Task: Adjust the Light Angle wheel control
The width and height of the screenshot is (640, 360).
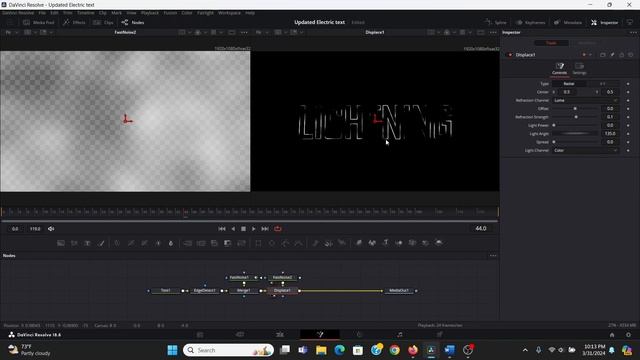Action: click(576, 134)
